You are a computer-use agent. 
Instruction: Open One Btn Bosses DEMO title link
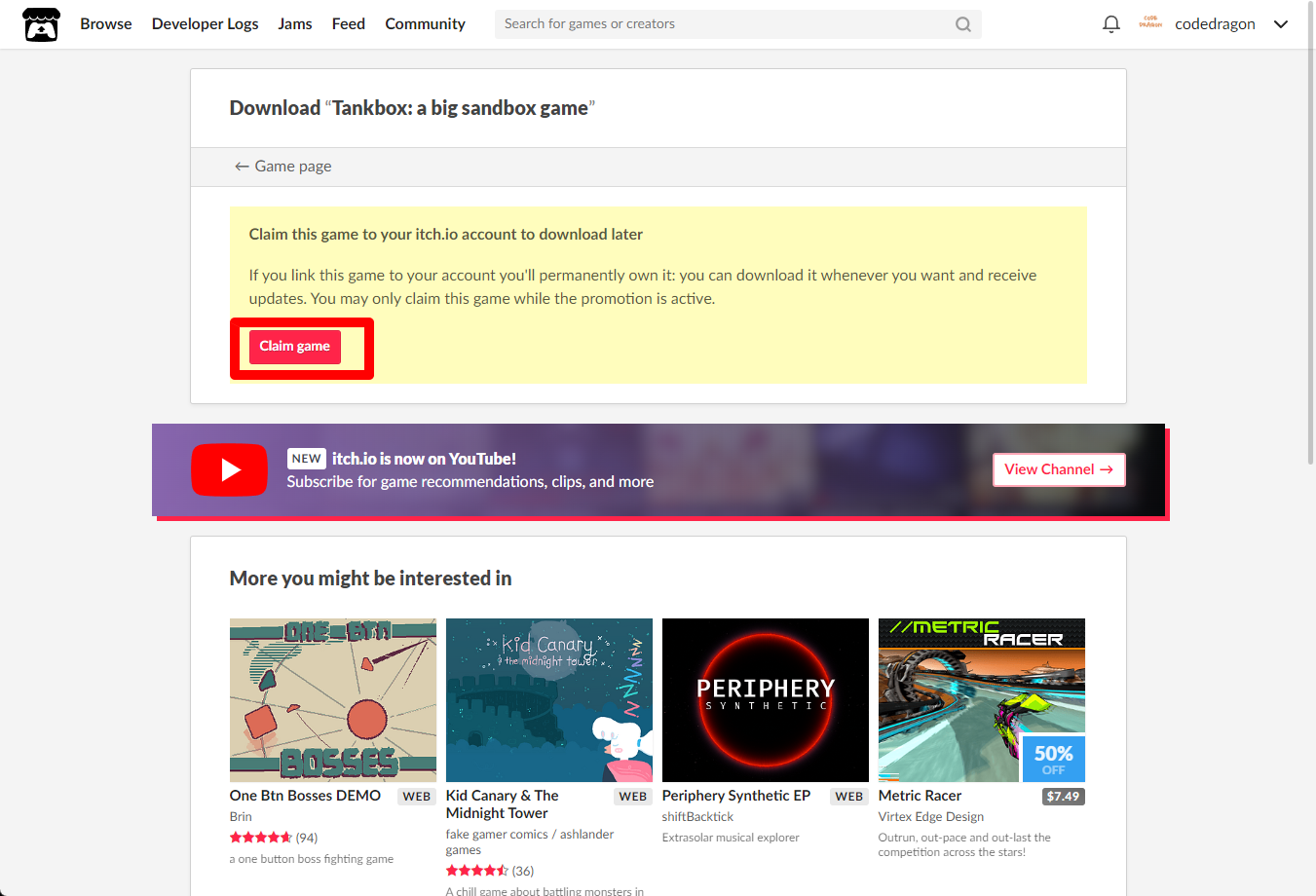pyautogui.click(x=305, y=796)
